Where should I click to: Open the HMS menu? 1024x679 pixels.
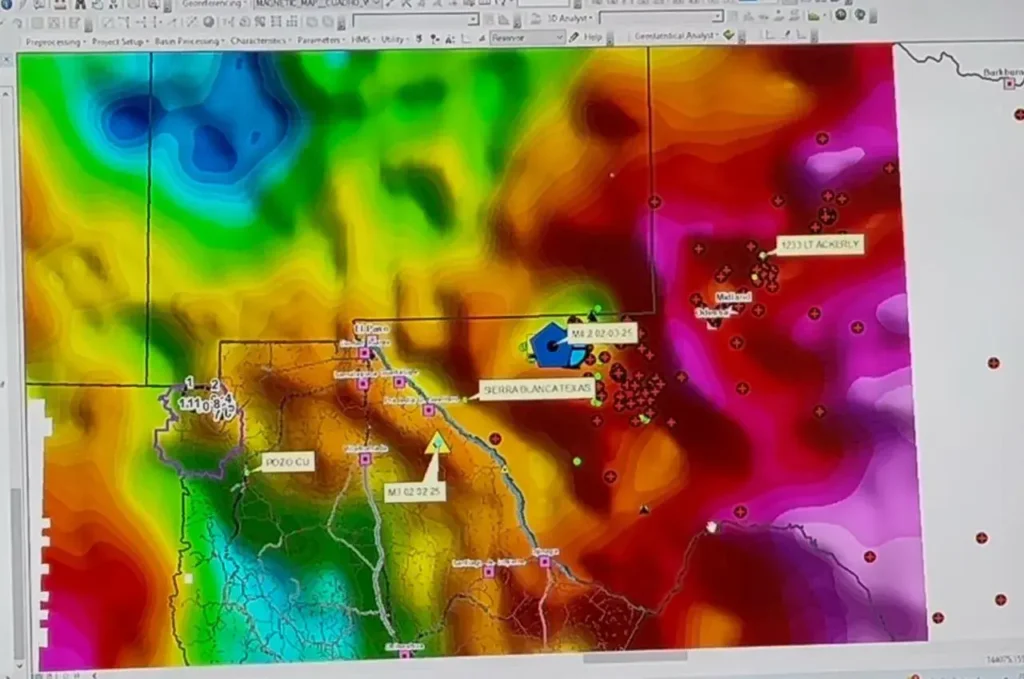coord(362,39)
